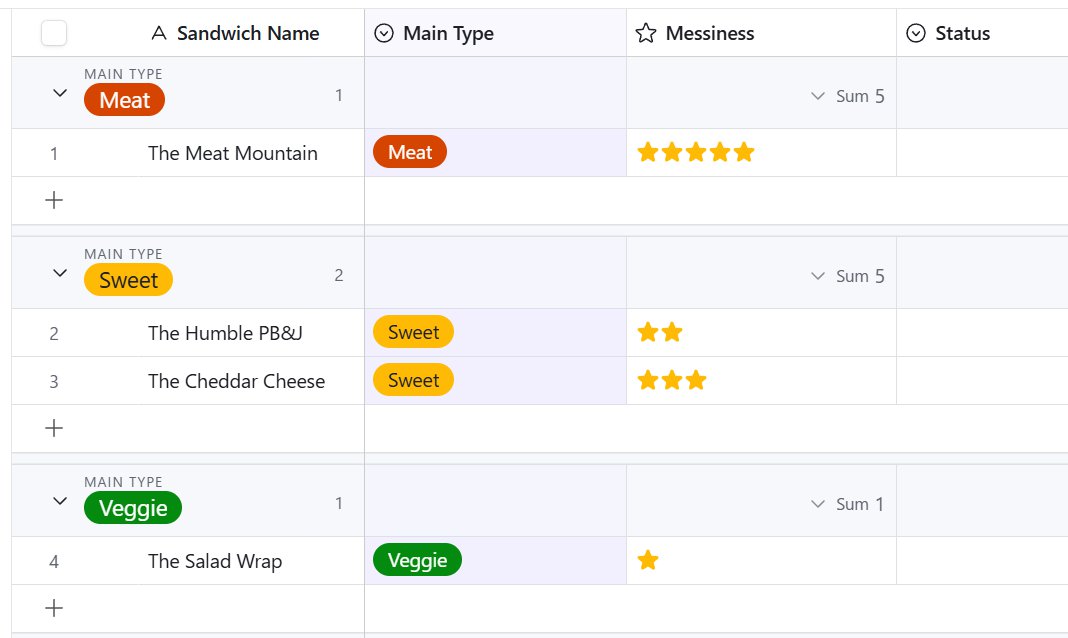The height and width of the screenshot is (638, 1068).
Task: Open Sum dropdown for Sweet messiness
Action: 818,276
